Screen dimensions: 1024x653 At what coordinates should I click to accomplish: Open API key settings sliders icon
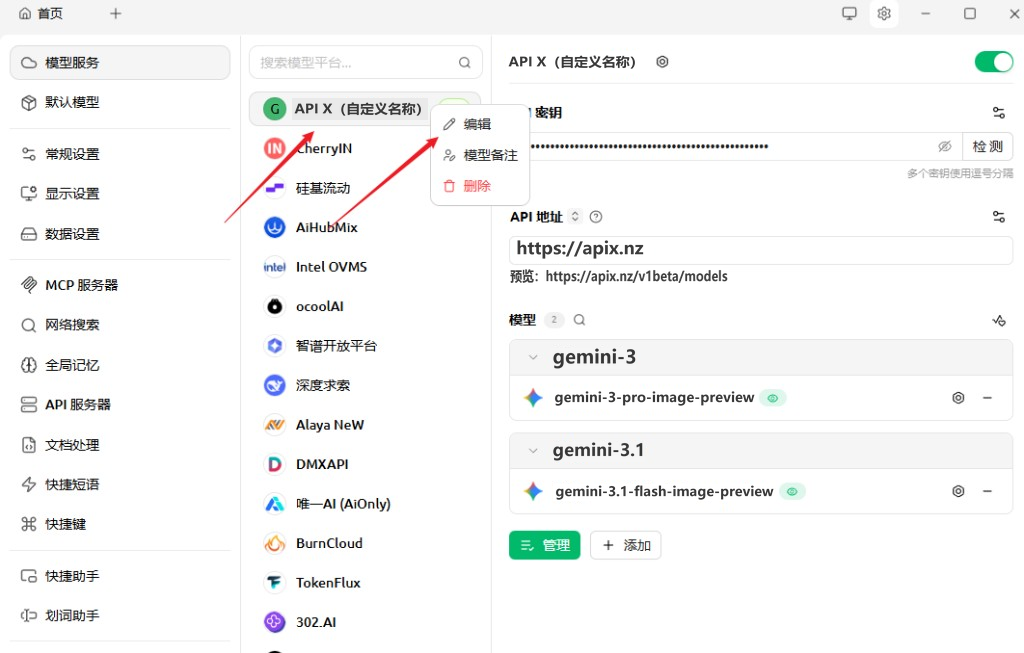[999, 112]
